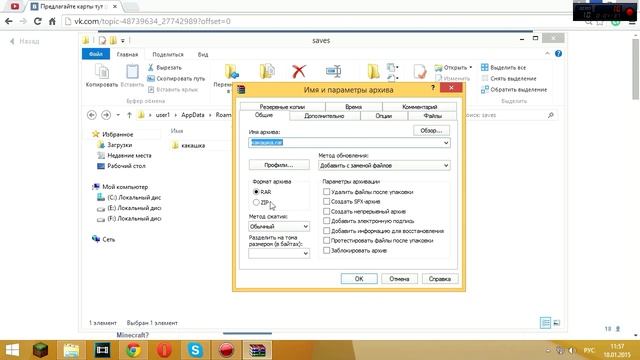This screenshot has width=640, height=360.
Task: Select the ZIP archive format
Action: click(x=256, y=202)
